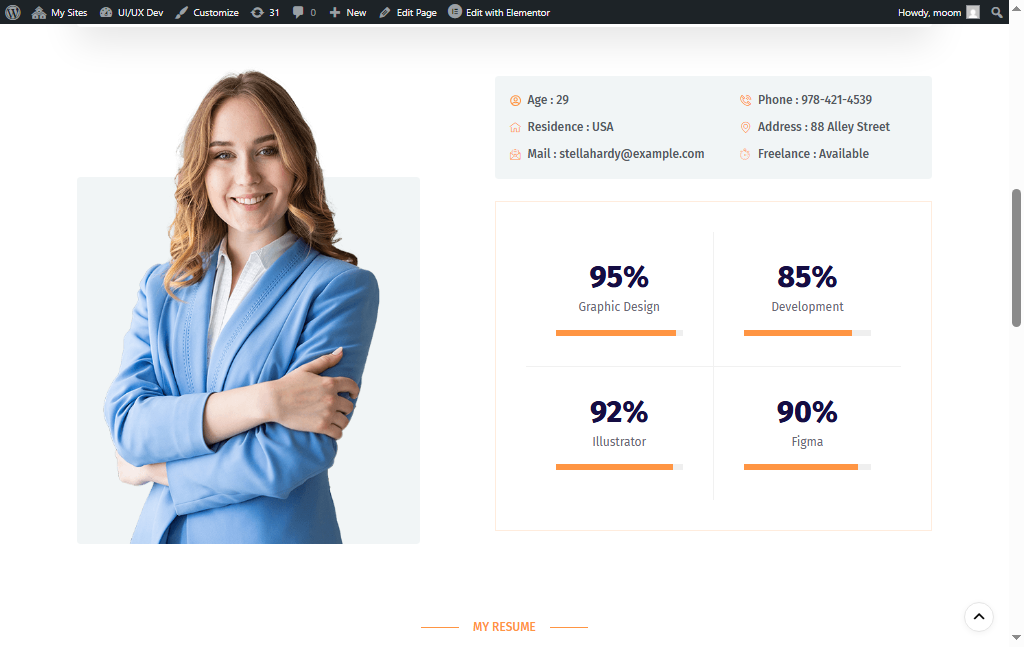Open the My Sites dropdown
The height and width of the screenshot is (647, 1024).
point(60,12)
